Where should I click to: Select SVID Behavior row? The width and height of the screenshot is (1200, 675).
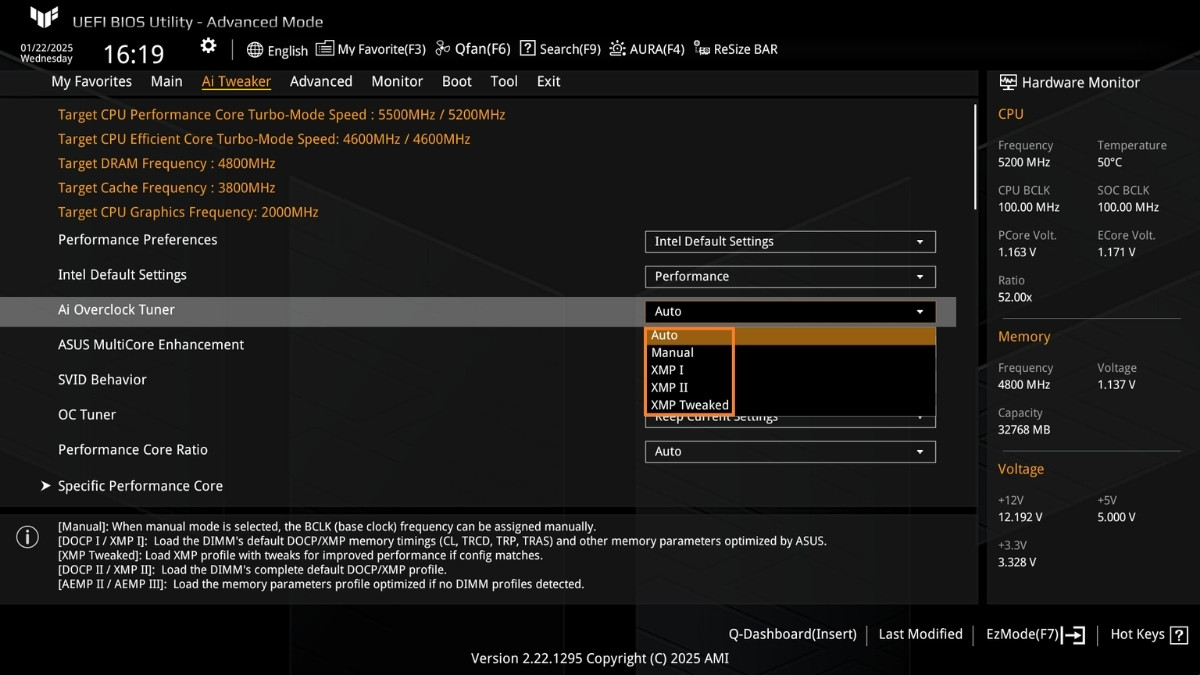(102, 380)
